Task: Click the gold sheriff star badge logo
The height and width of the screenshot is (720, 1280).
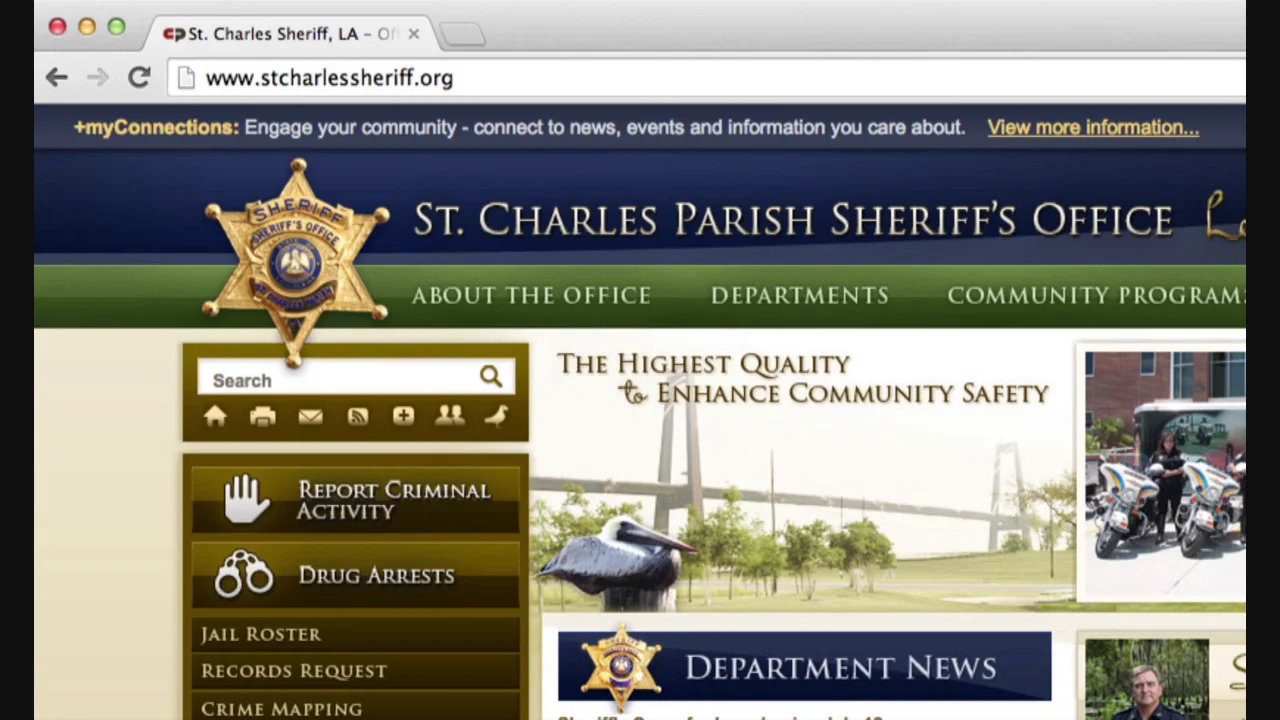Action: (x=296, y=262)
